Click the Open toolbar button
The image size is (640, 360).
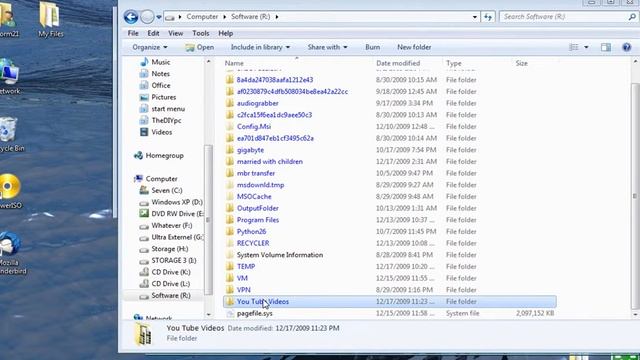pyautogui.click(x=200, y=47)
